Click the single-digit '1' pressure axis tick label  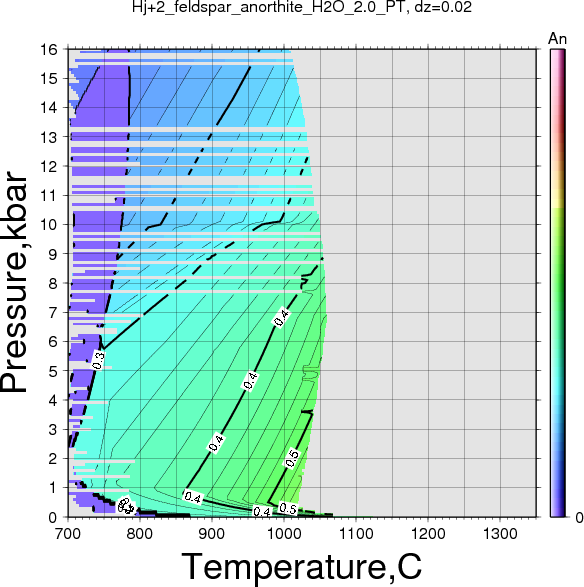53,488
